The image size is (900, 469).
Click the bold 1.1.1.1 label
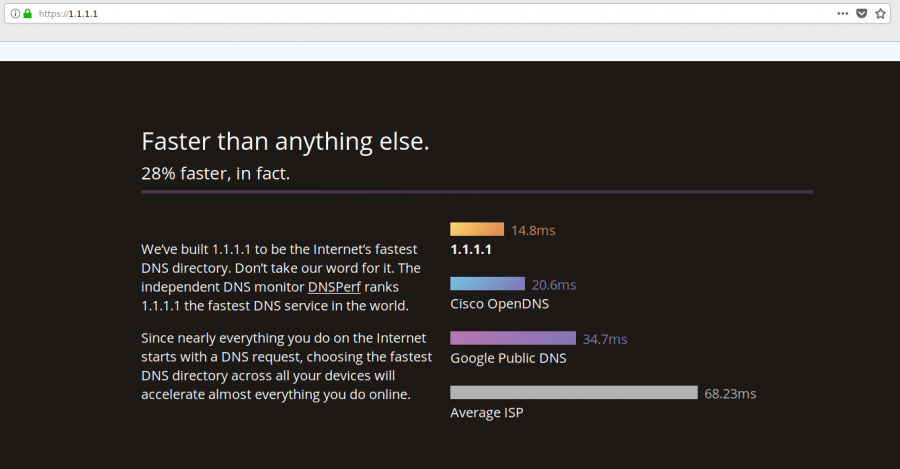pyautogui.click(x=471, y=249)
